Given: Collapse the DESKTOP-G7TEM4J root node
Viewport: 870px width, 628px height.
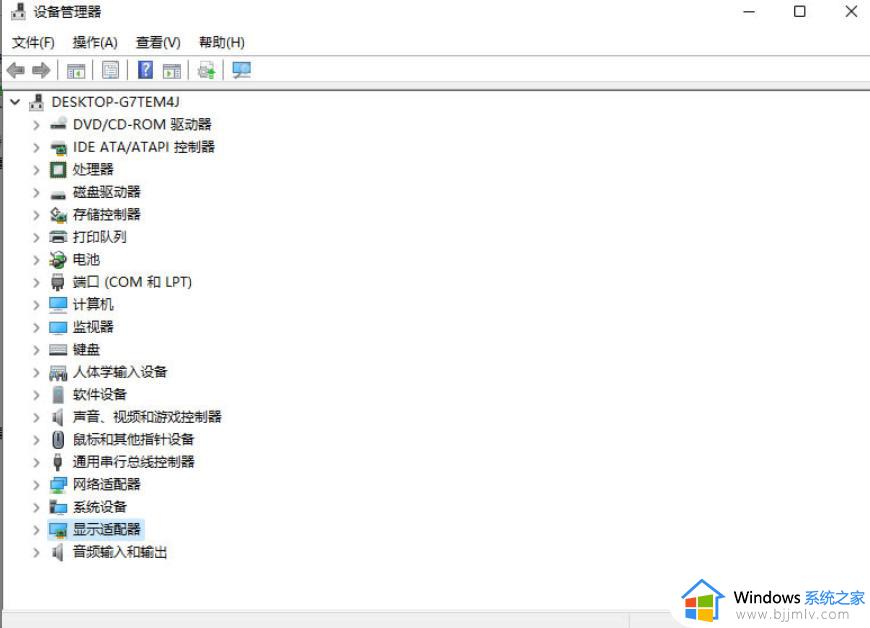Looking at the screenshot, I should click(x=16, y=102).
